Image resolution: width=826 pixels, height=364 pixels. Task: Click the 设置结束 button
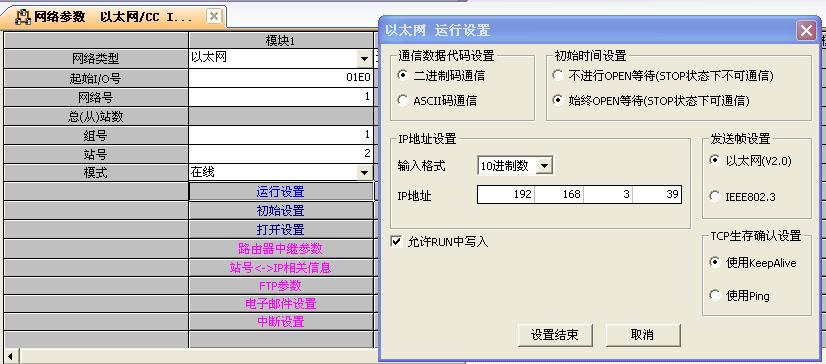point(555,335)
